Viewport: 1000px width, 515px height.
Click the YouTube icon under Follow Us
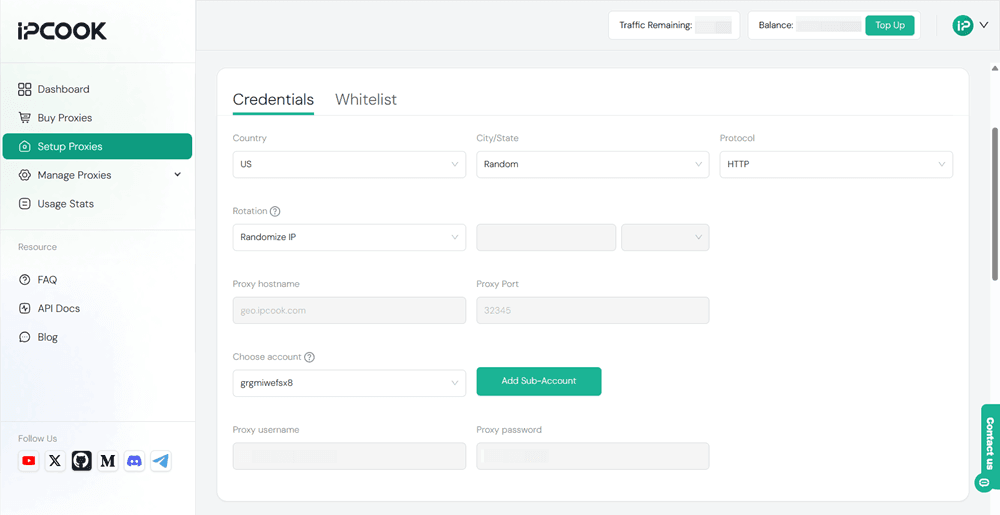tap(29, 461)
